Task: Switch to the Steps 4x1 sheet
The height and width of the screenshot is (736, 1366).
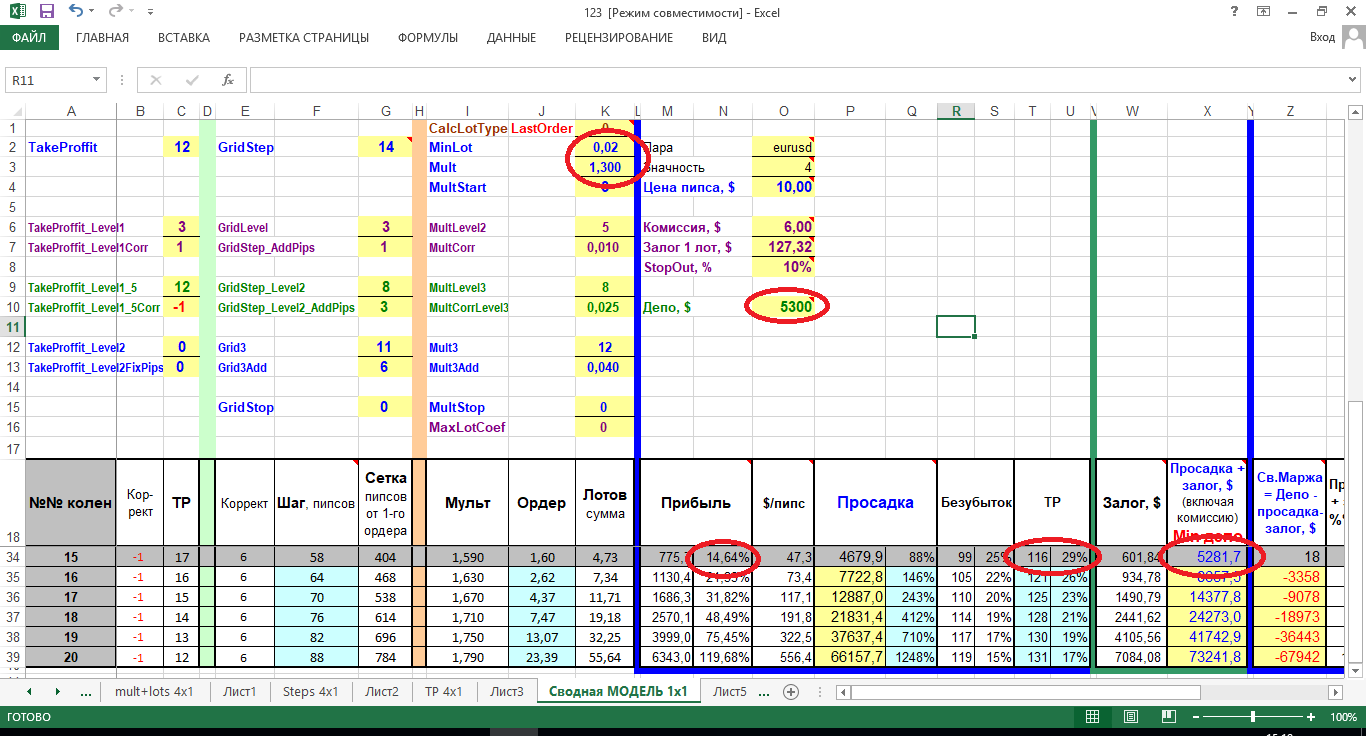Action: (312, 691)
